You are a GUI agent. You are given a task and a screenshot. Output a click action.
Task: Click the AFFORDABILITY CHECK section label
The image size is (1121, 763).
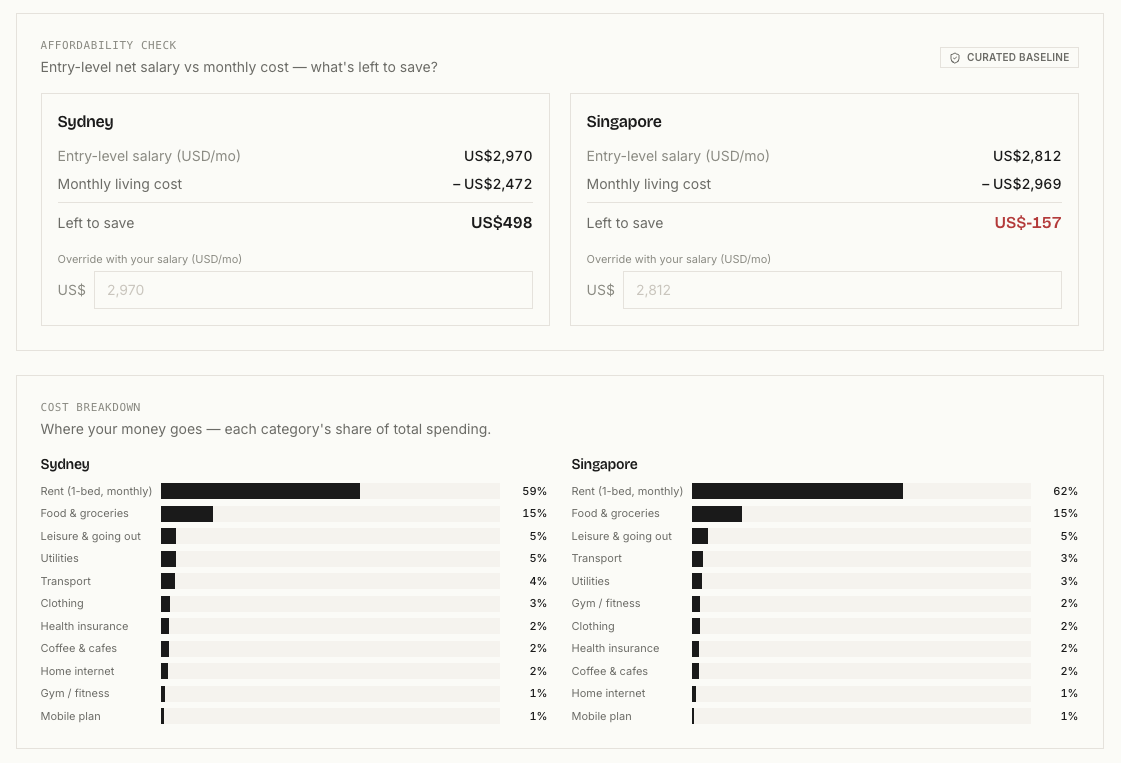(108, 45)
